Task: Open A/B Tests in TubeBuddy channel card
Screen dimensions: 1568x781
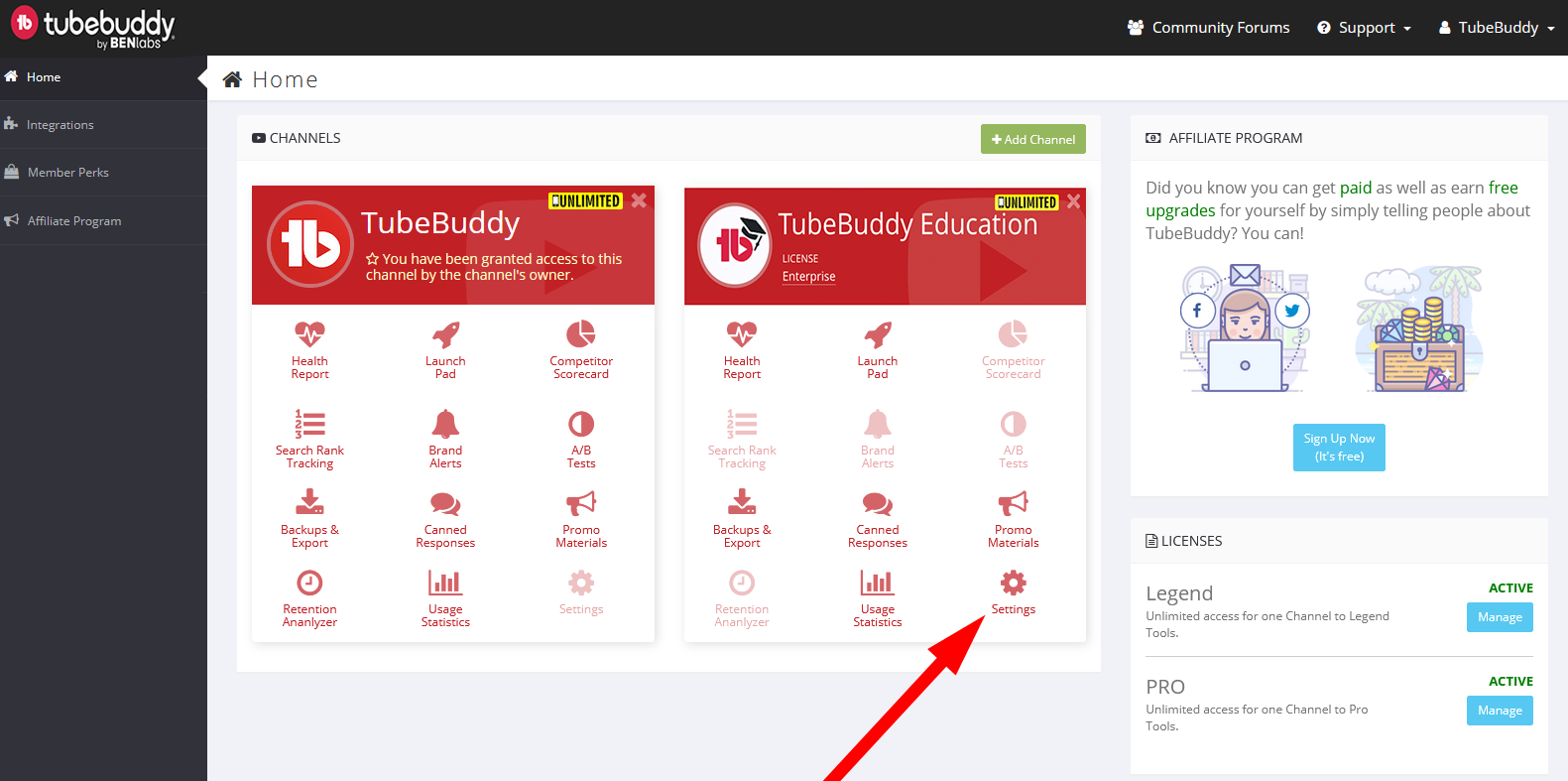Action: 581,440
